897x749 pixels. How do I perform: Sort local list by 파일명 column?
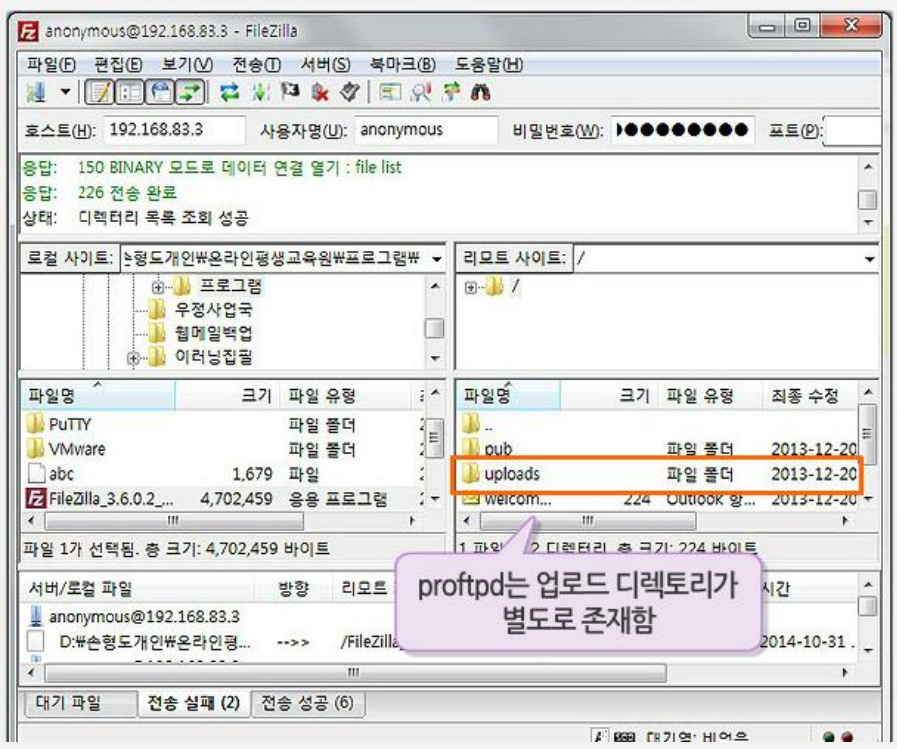(x=98, y=395)
